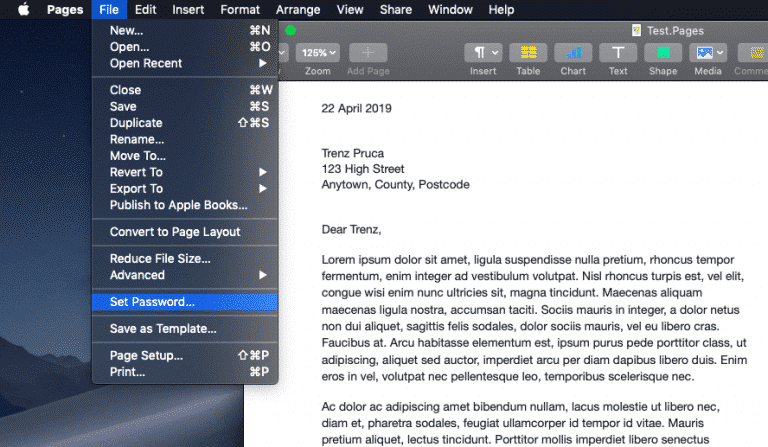Image resolution: width=768 pixels, height=447 pixels.
Task: Expand the Open Recent submenu
Action: point(185,63)
